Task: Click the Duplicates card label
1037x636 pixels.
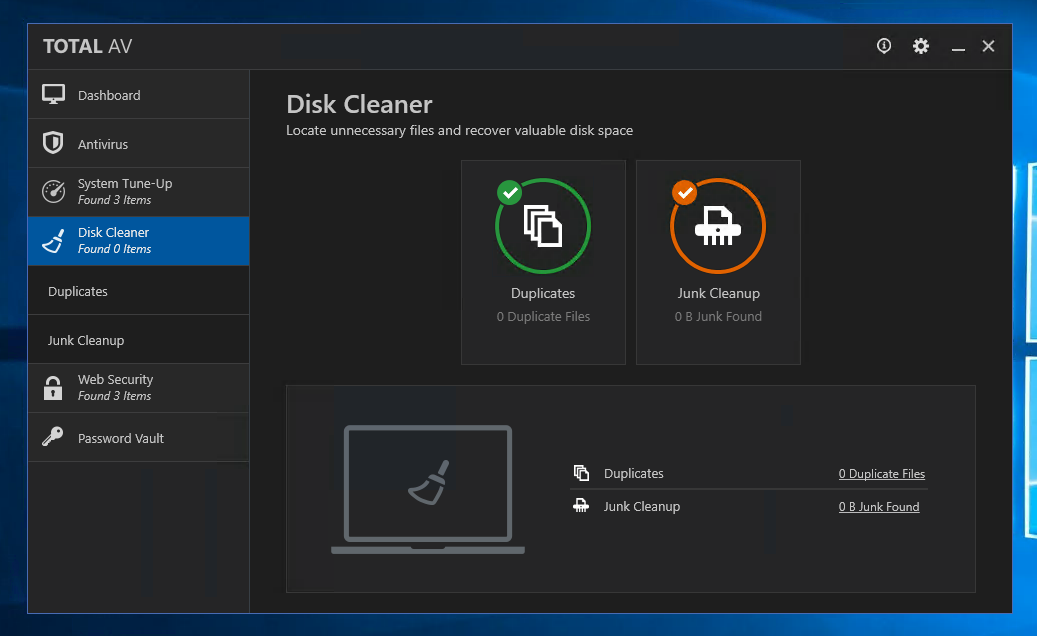Action: tap(543, 293)
